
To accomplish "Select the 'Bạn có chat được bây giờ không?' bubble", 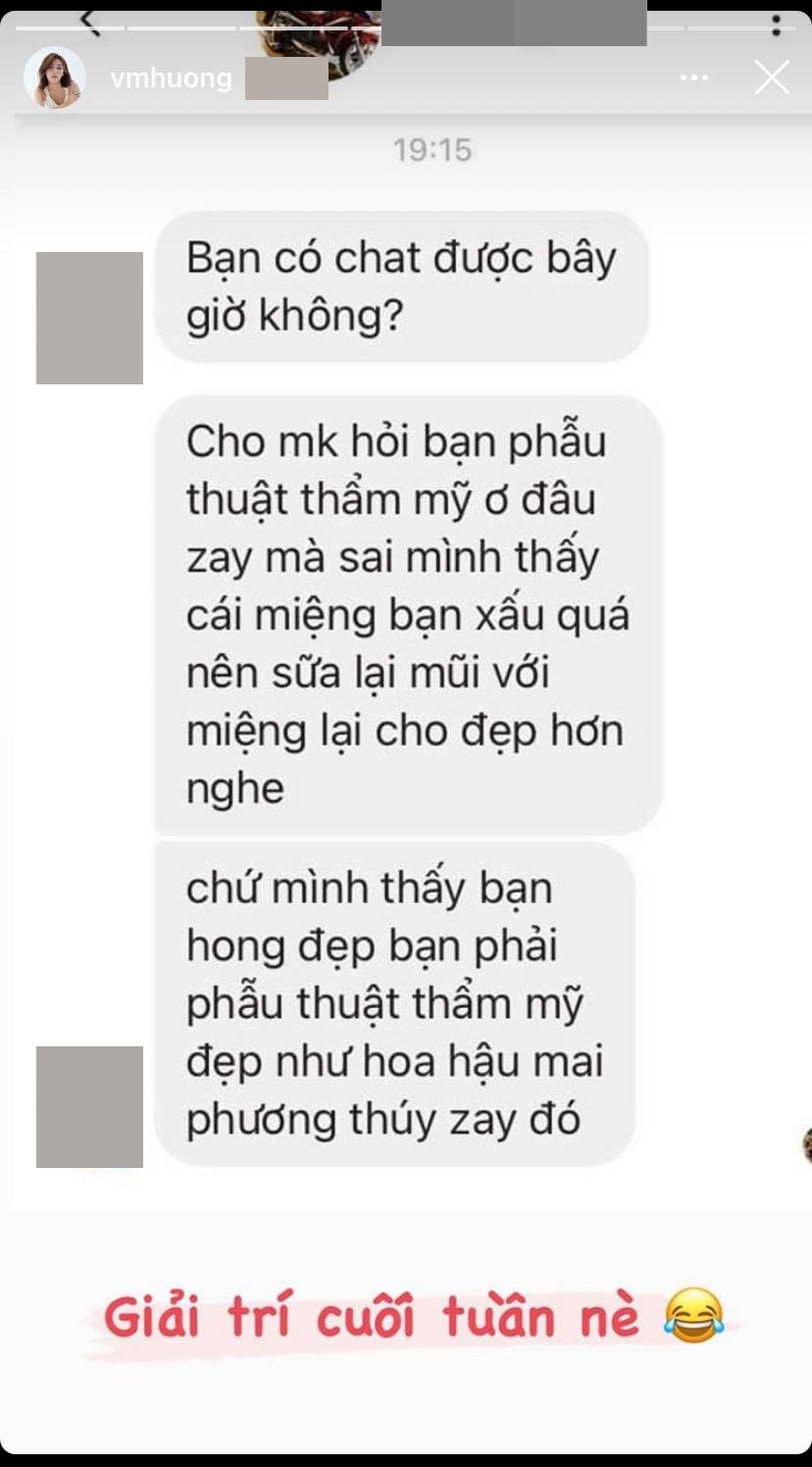I will [401, 286].
